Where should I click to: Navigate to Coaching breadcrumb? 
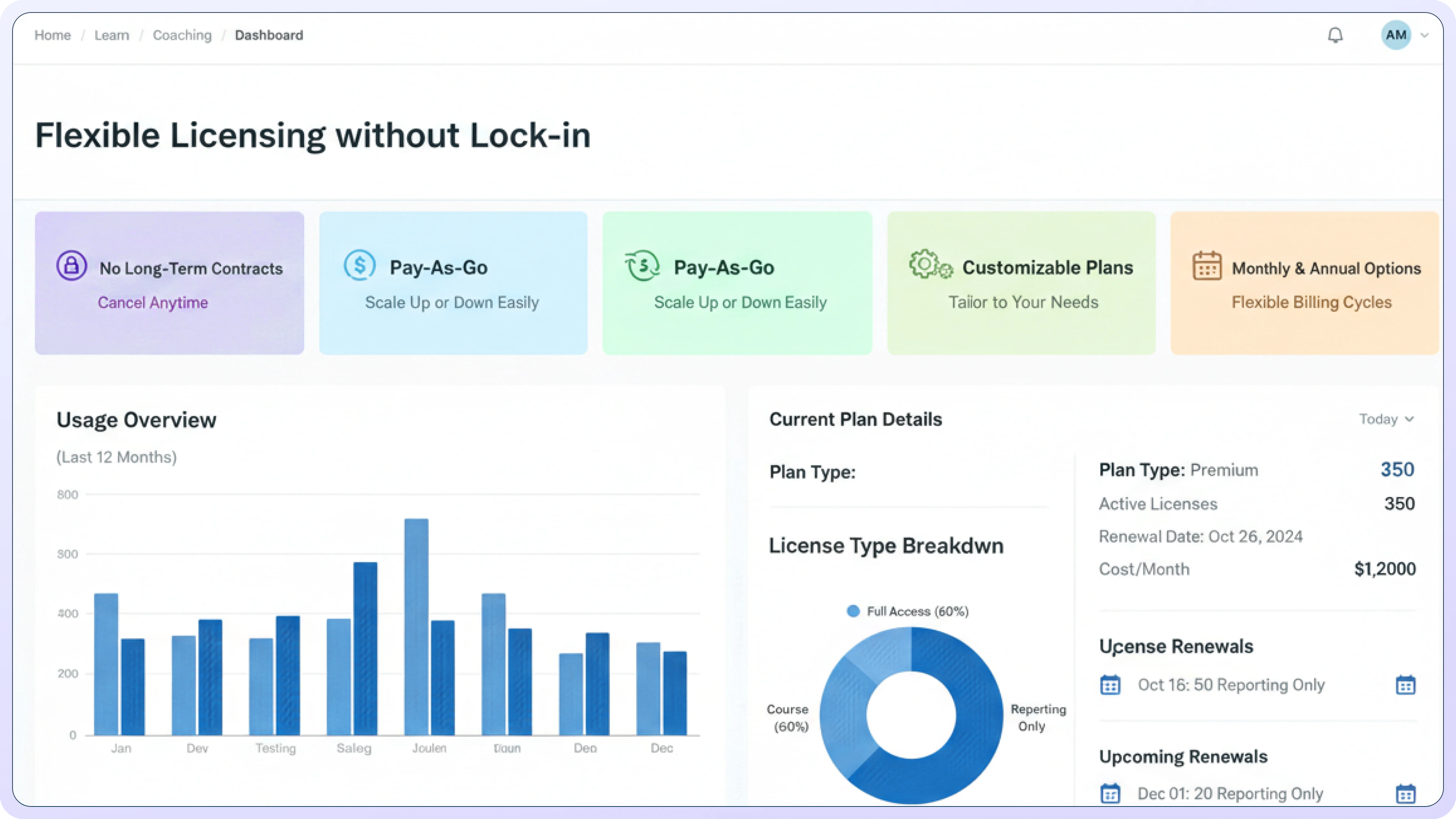(182, 35)
